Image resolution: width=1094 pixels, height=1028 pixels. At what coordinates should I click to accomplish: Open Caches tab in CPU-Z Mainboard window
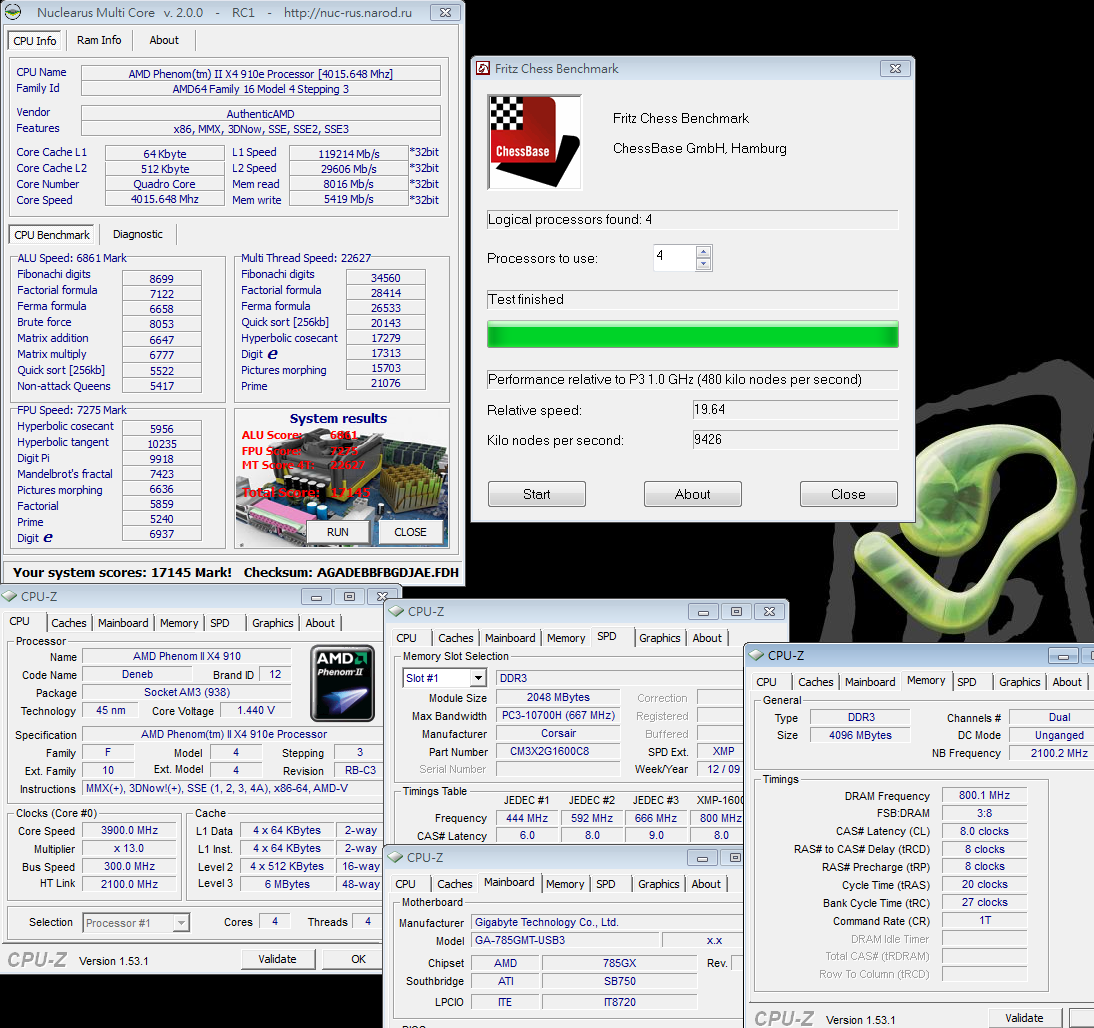coord(454,884)
